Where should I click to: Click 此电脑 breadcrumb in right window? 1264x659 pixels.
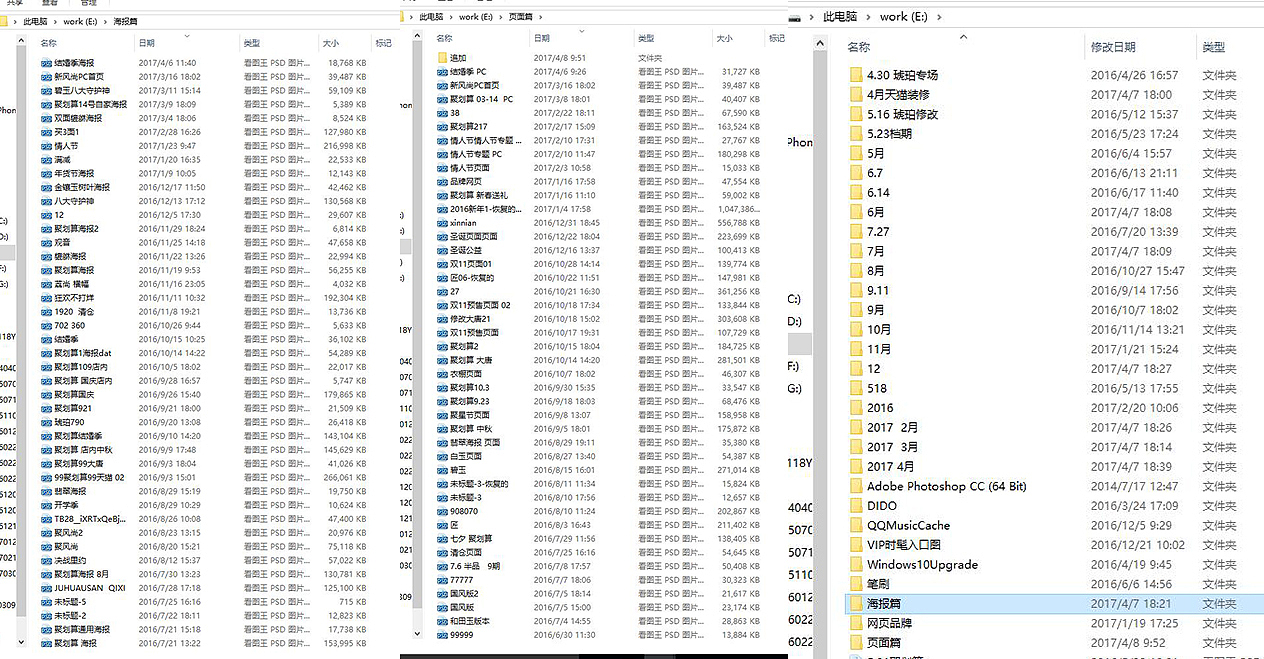(x=840, y=17)
